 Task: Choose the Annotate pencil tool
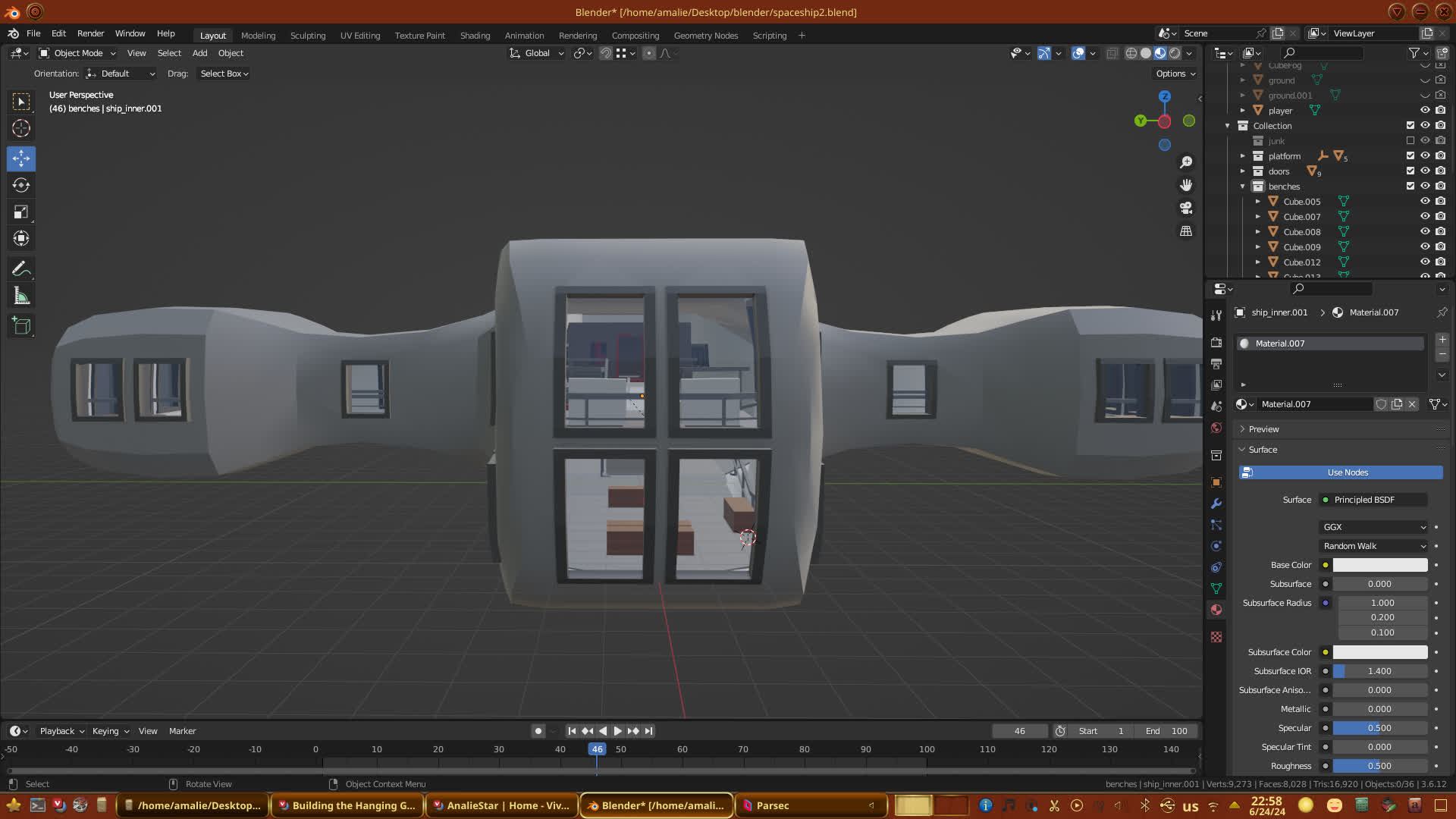pyautogui.click(x=21, y=268)
